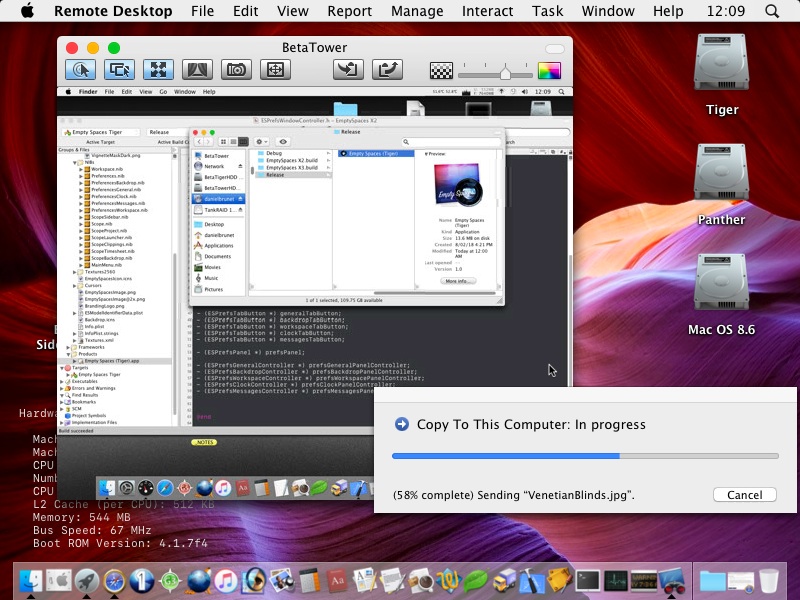Expand Executables group in Xcode
This screenshot has width=800, height=600.
tap(62, 381)
